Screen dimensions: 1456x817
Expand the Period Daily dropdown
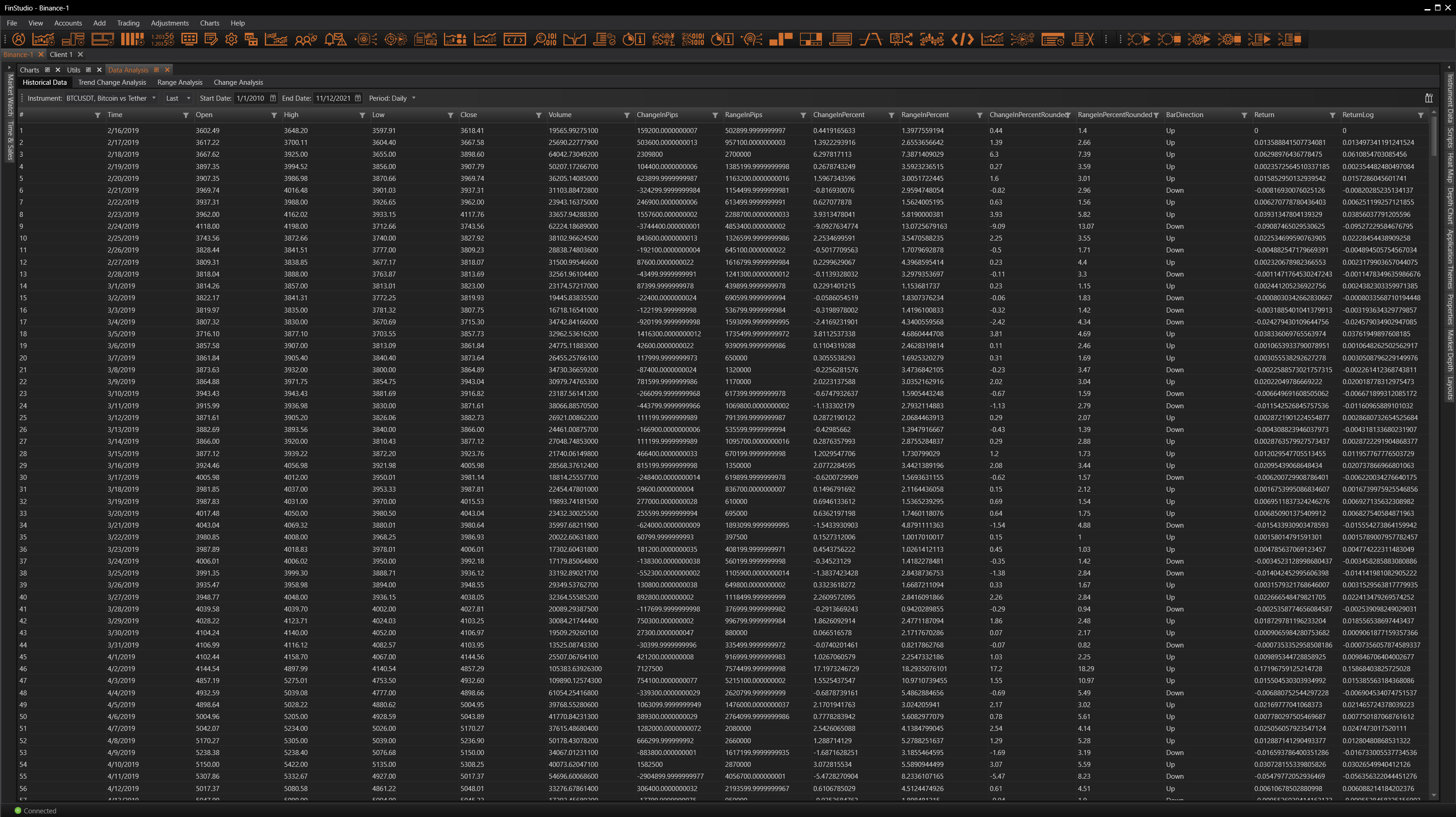point(414,98)
